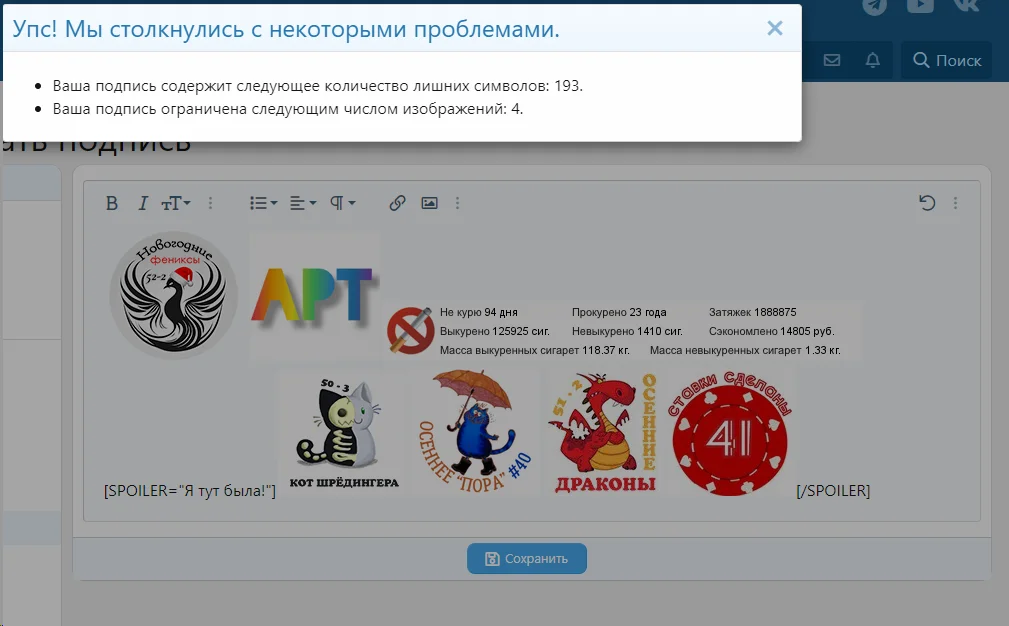Screen dimensions: 1009x626
Task: Open the insert image tool
Action: (429, 202)
